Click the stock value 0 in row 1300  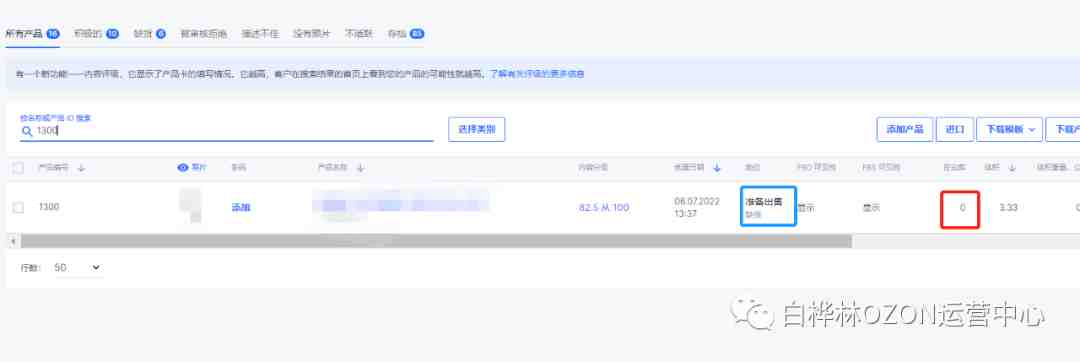[962, 207]
